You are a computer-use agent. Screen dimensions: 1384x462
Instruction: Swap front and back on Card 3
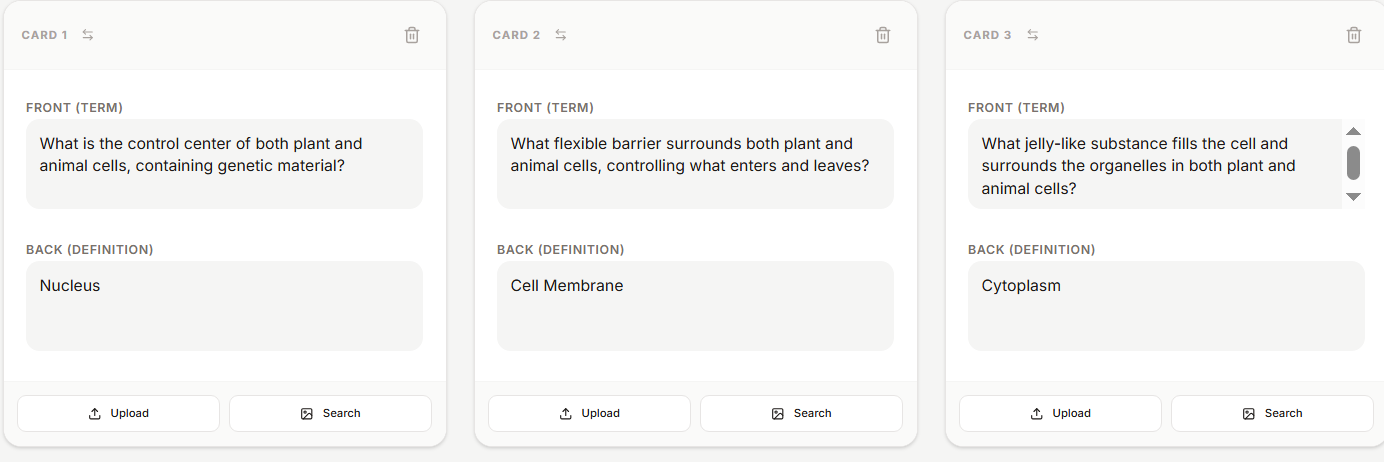[1033, 35]
